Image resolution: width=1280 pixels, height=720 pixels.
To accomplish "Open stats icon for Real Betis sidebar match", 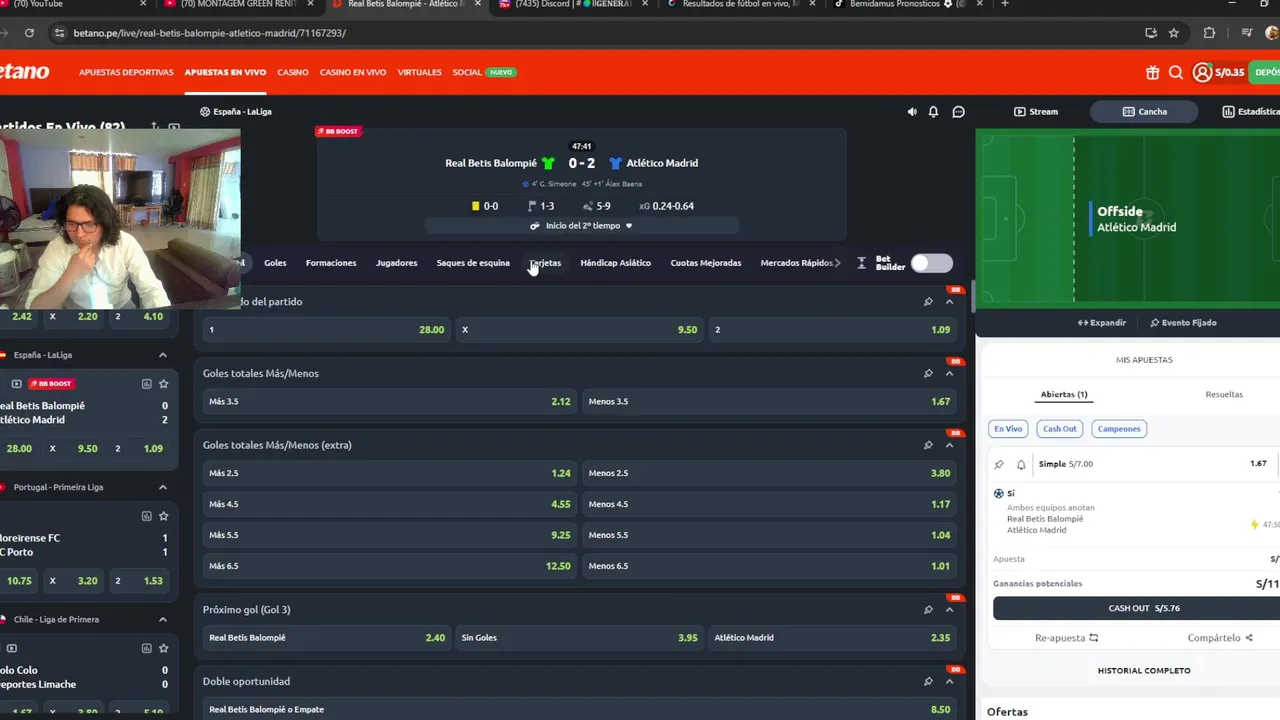I will click(146, 384).
